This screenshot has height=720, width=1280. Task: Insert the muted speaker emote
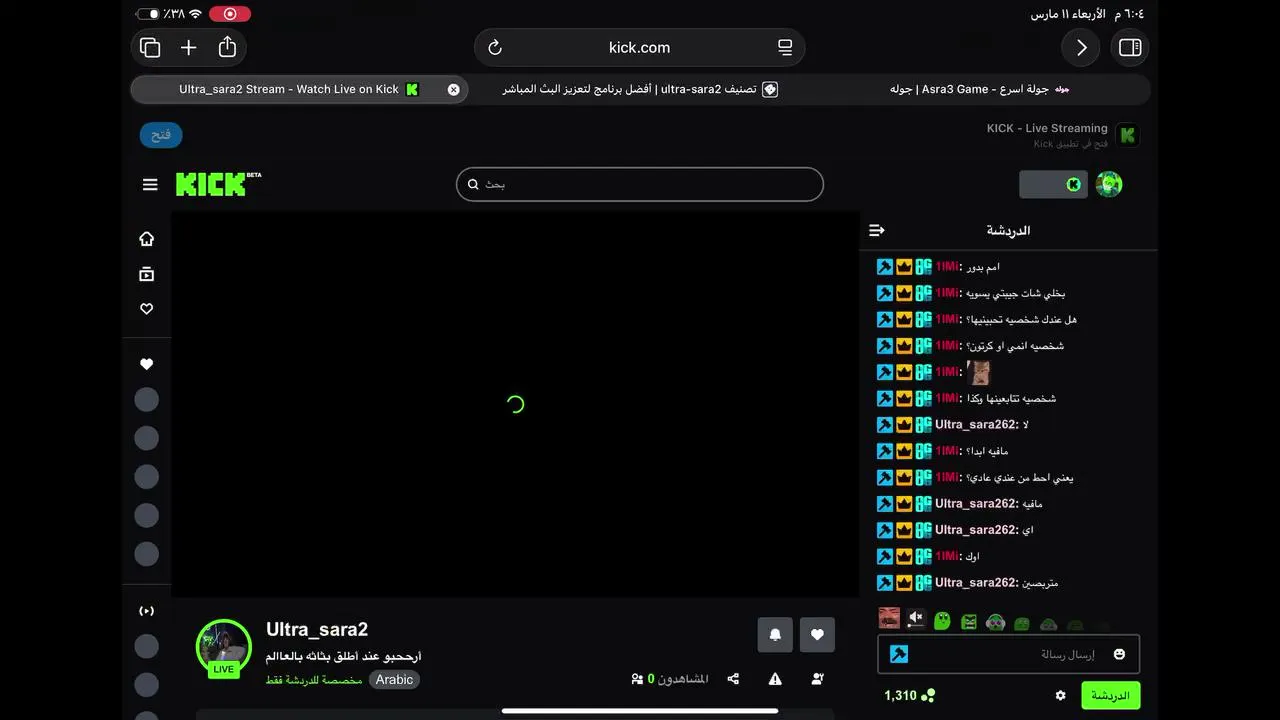[x=915, y=621]
